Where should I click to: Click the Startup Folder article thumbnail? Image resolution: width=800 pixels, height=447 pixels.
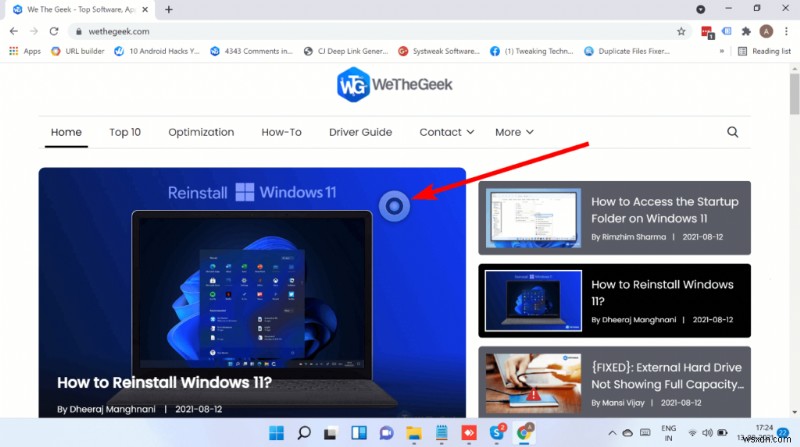533,218
